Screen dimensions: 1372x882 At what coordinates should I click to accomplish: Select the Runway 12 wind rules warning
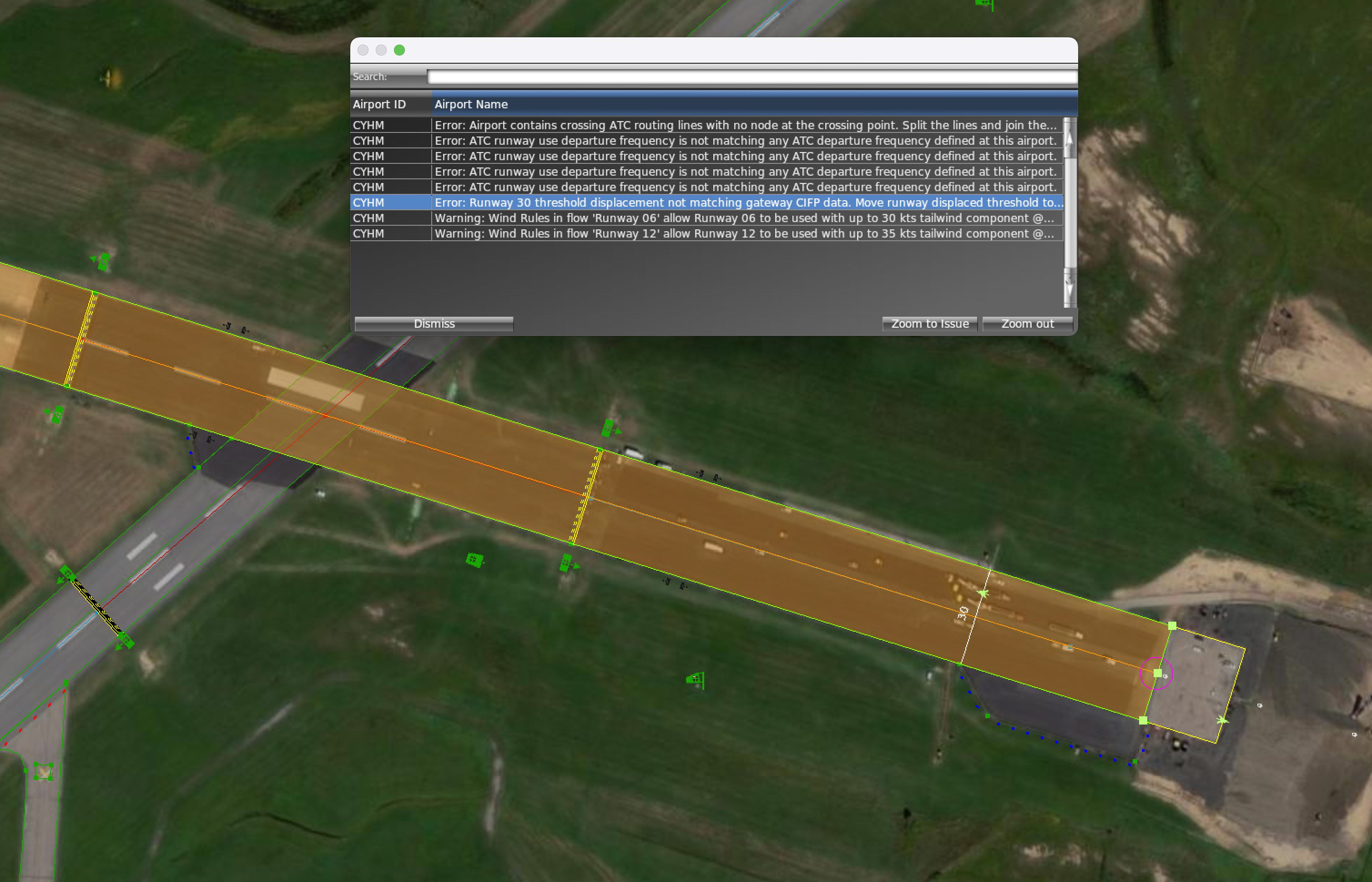pyautogui.click(x=707, y=233)
